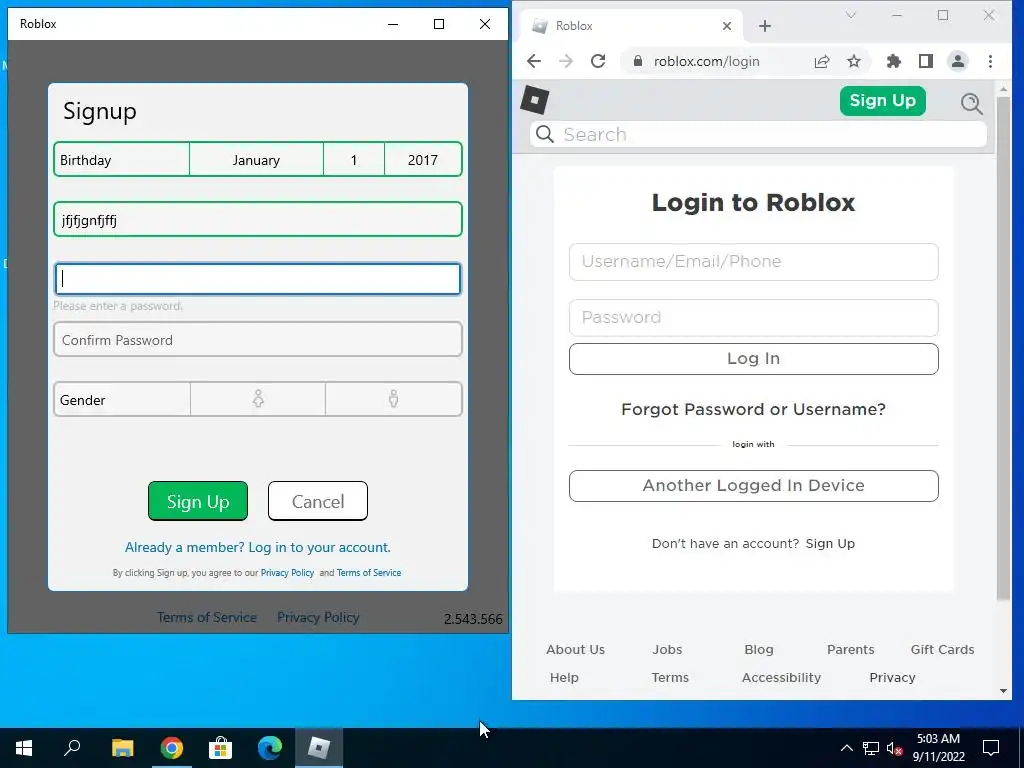This screenshot has height=768, width=1024.
Task: Click the Log In button
Action: click(754, 359)
